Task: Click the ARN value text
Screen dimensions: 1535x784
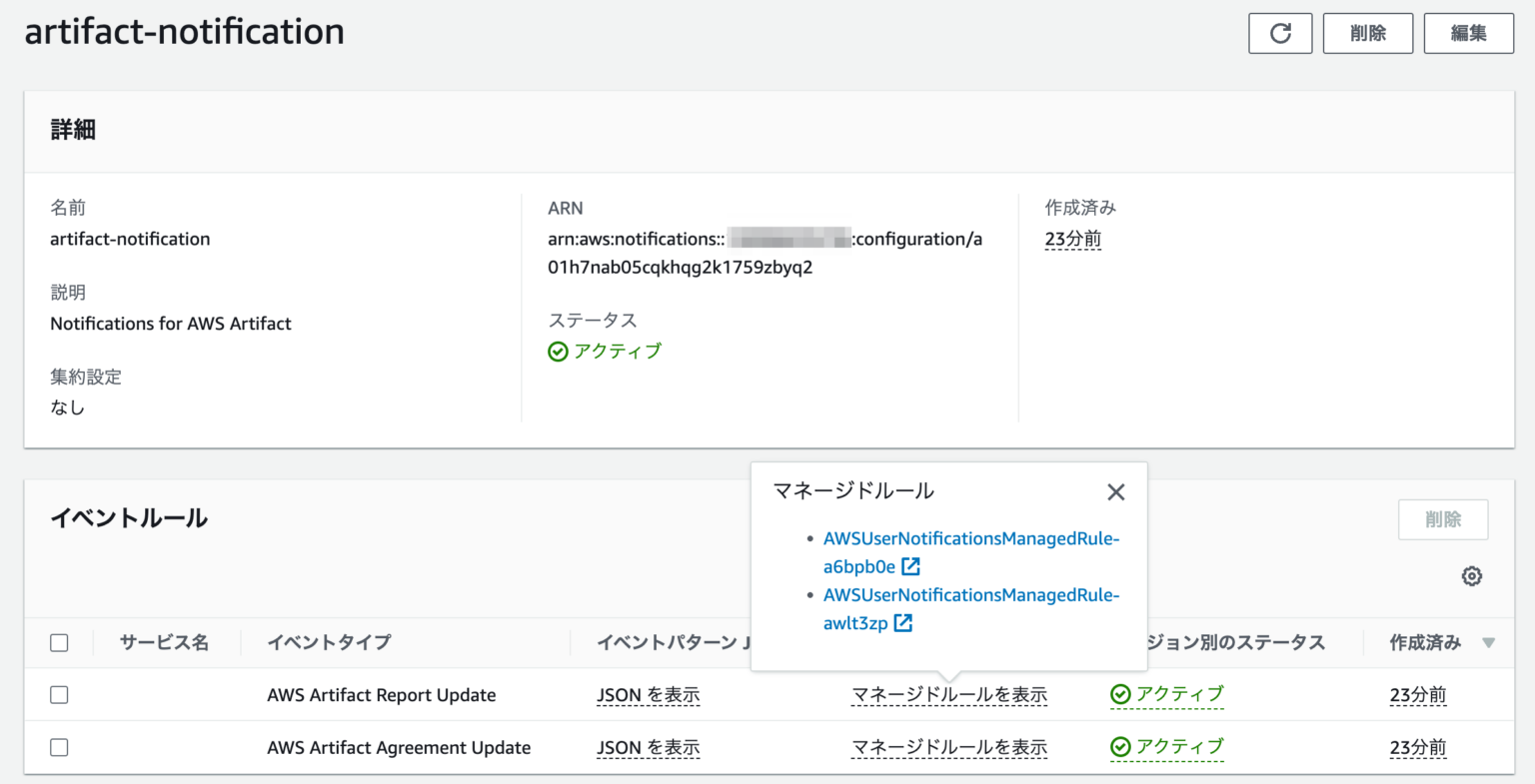Action: point(766,253)
